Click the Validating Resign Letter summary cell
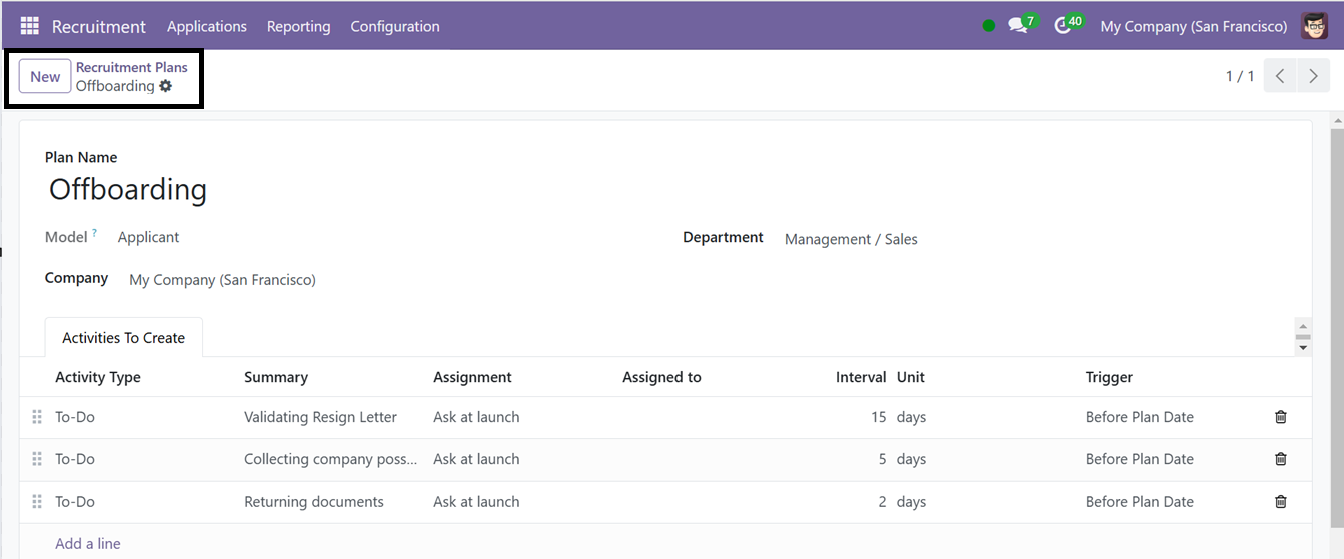 320,417
